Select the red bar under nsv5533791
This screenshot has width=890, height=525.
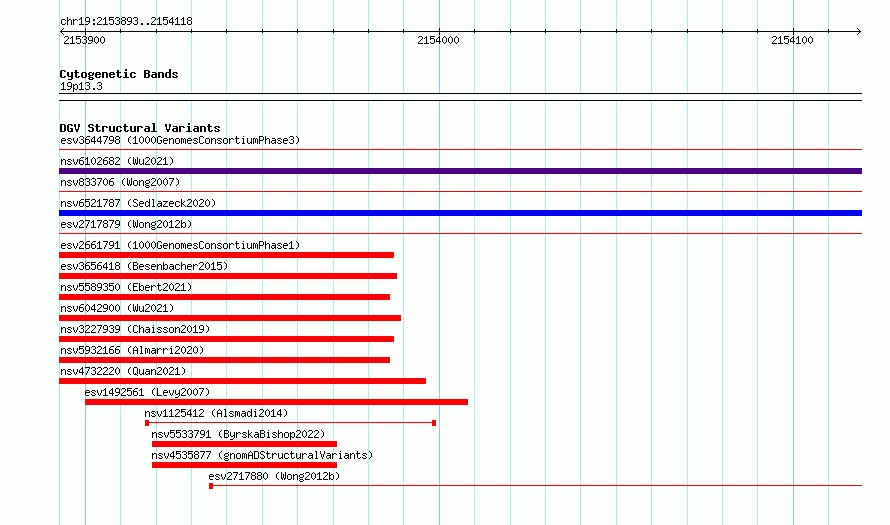point(244,444)
